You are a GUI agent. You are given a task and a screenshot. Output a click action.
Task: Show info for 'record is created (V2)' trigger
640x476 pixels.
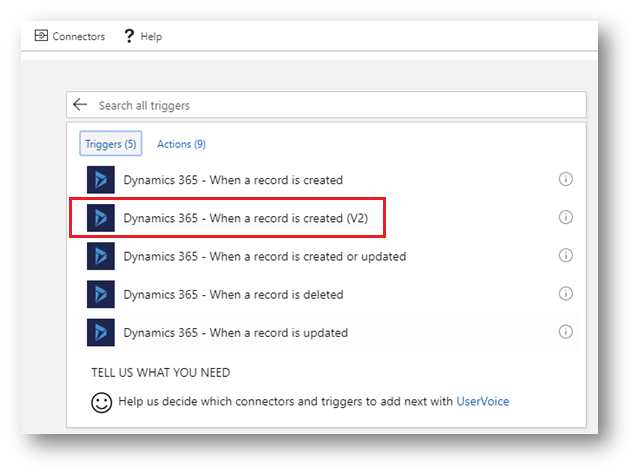(565, 218)
